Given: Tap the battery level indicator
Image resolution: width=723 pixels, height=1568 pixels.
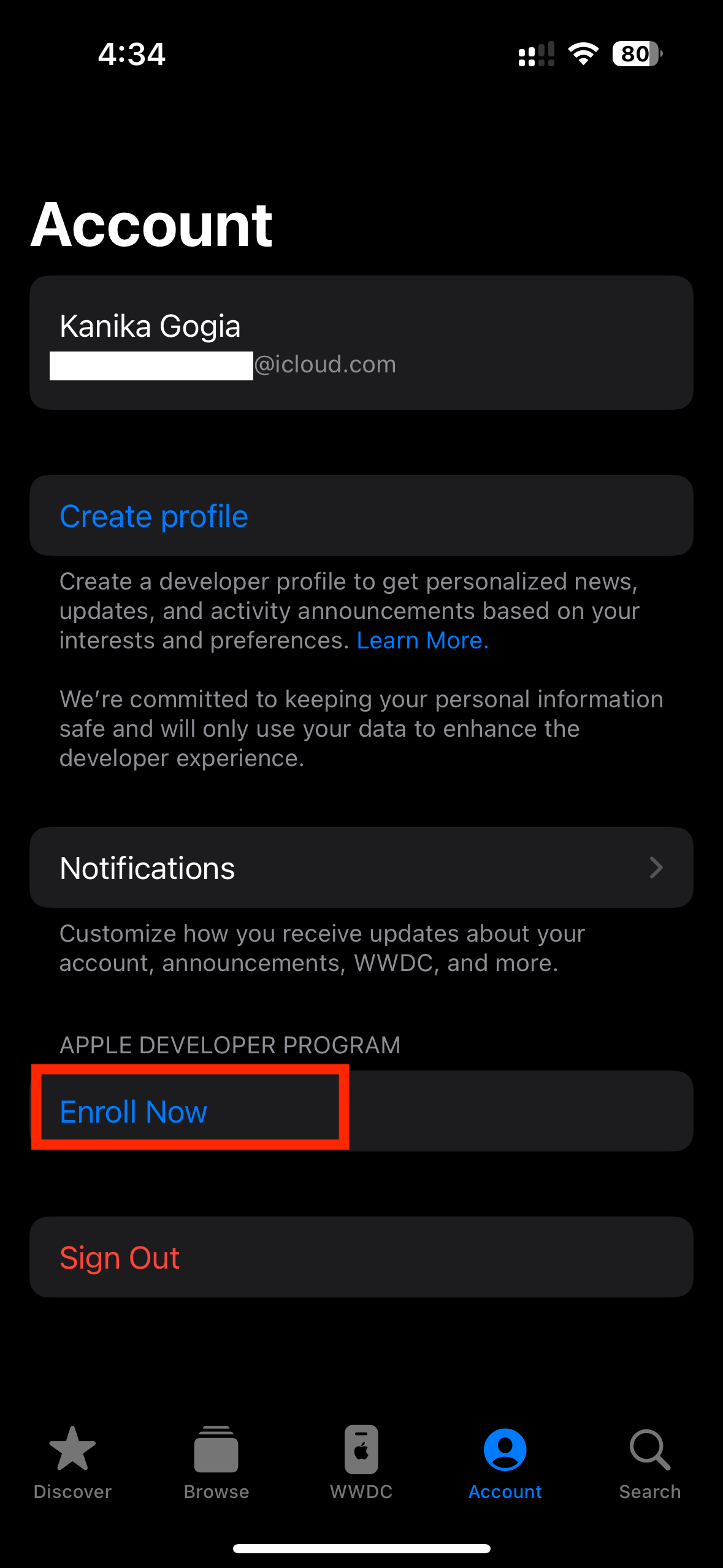Looking at the screenshot, I should pos(637,54).
